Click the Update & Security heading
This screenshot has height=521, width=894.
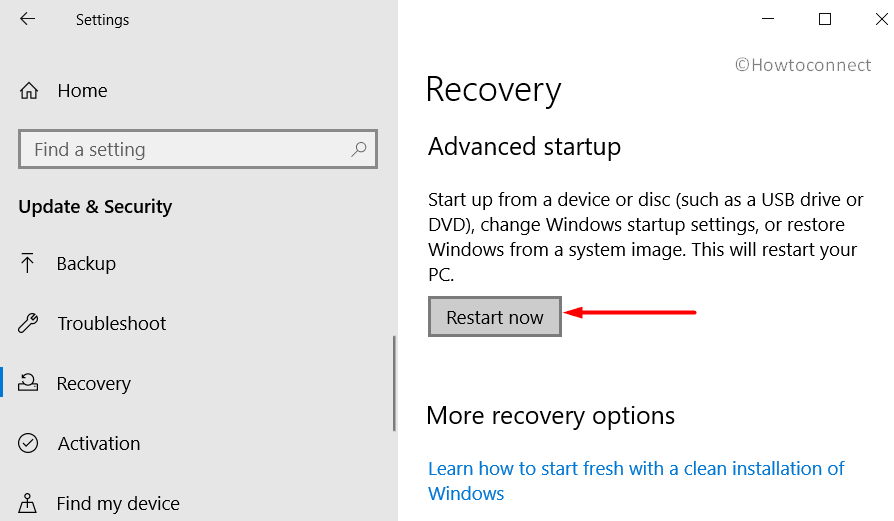(95, 206)
